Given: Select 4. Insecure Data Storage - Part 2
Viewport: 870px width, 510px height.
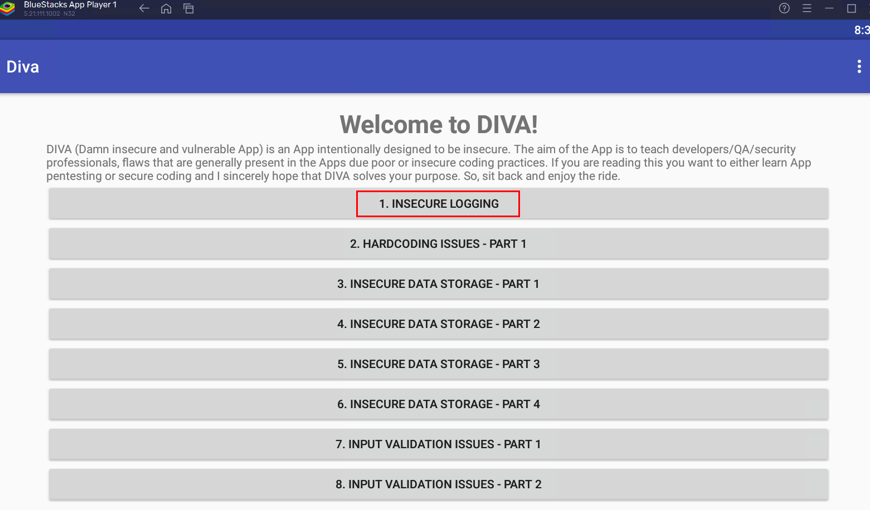Looking at the screenshot, I should pyautogui.click(x=438, y=324).
